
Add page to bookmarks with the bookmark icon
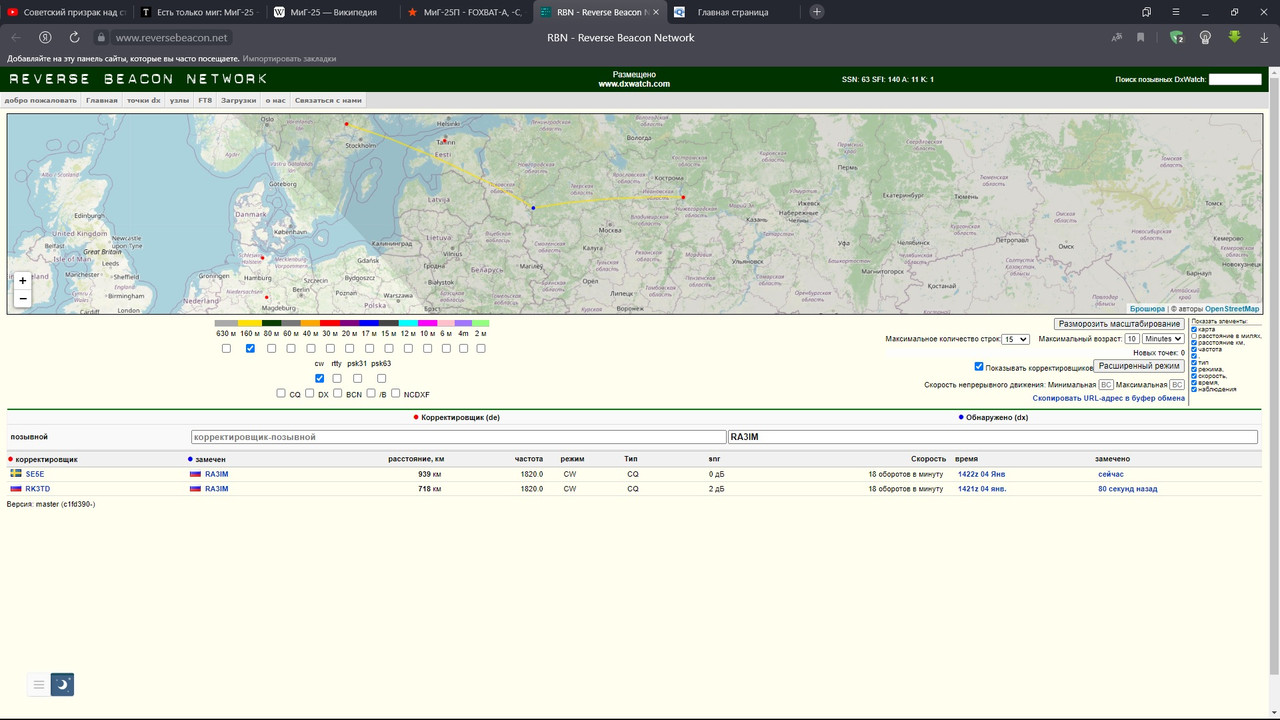pyautogui.click(x=1140, y=37)
